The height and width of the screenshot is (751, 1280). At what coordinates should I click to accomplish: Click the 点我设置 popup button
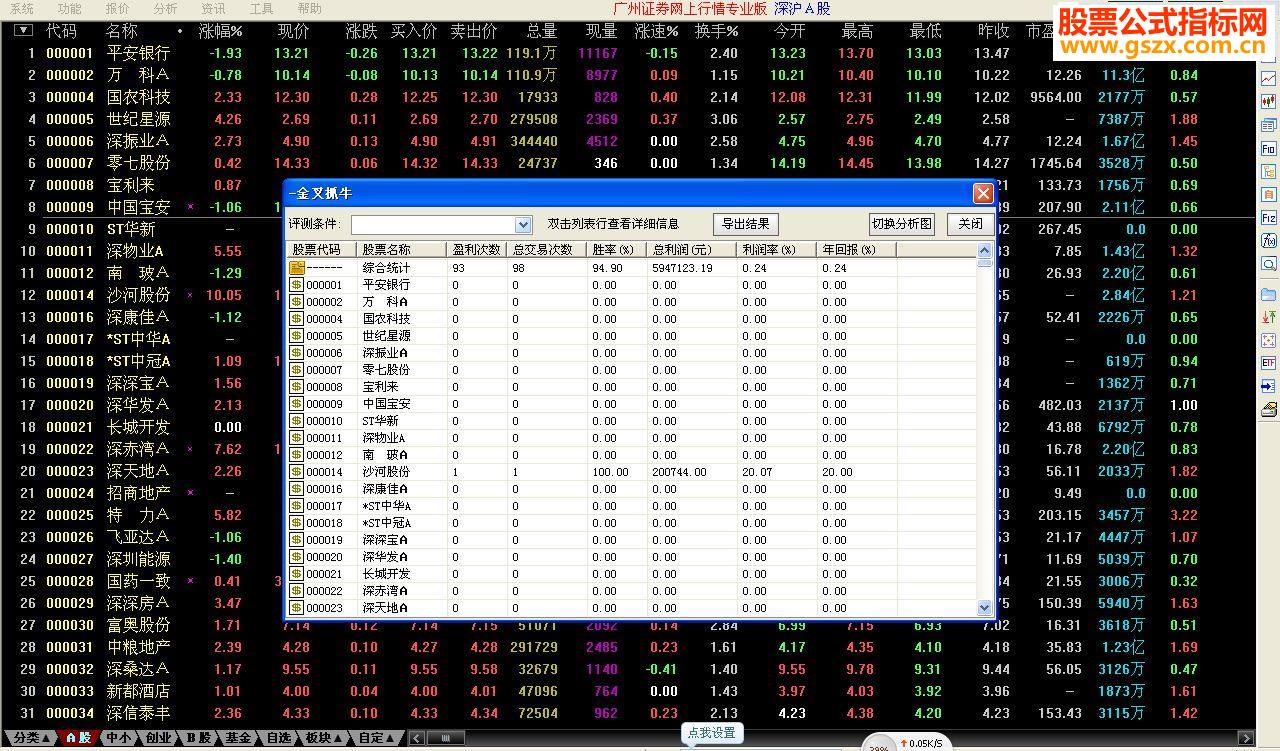pyautogui.click(x=711, y=733)
